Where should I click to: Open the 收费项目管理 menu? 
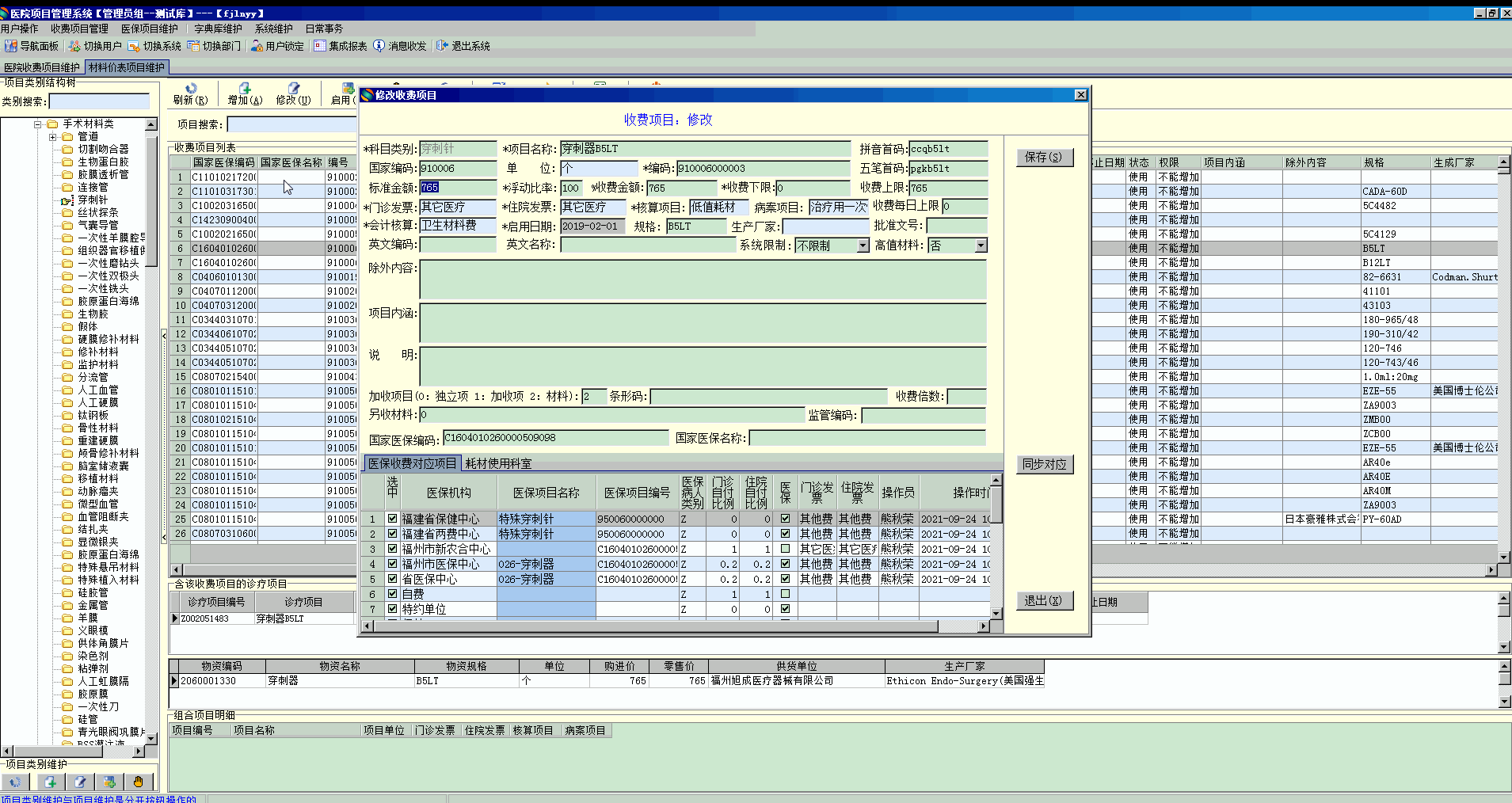[x=79, y=29]
